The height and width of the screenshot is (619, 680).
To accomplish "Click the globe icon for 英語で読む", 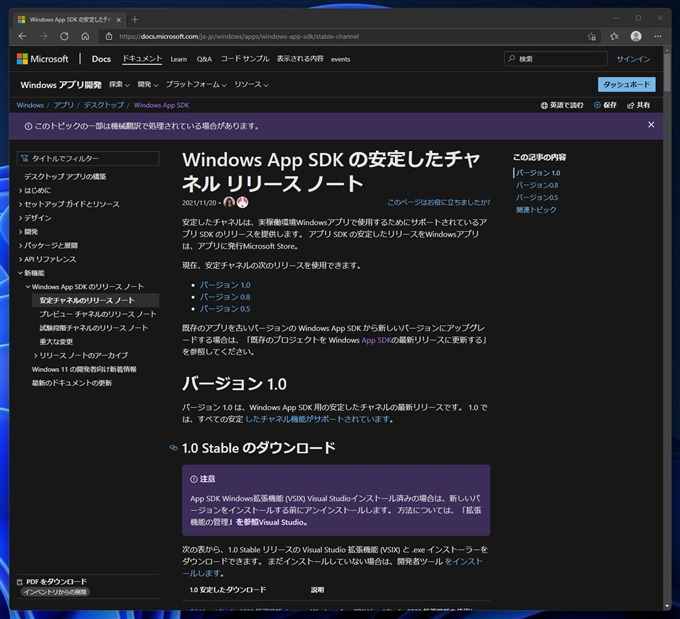I will click(544, 105).
